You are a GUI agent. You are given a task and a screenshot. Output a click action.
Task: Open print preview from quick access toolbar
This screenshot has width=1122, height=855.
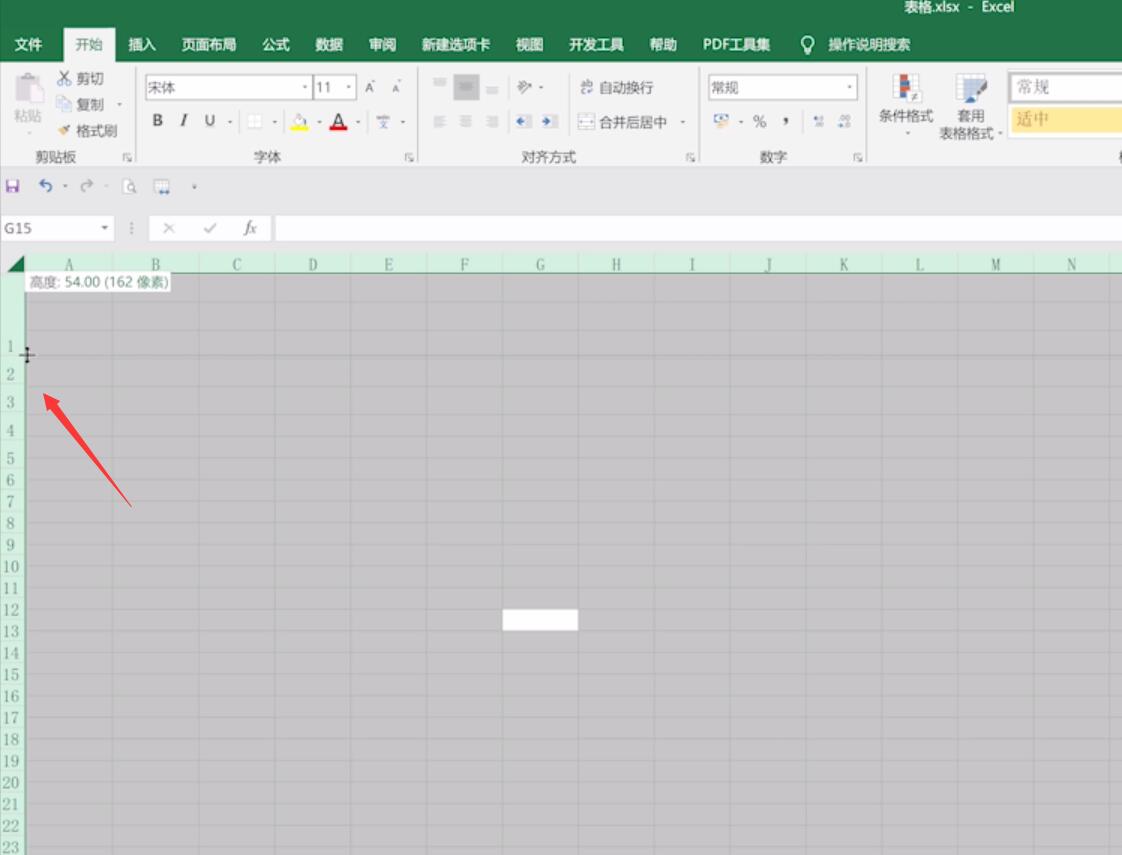click(129, 187)
